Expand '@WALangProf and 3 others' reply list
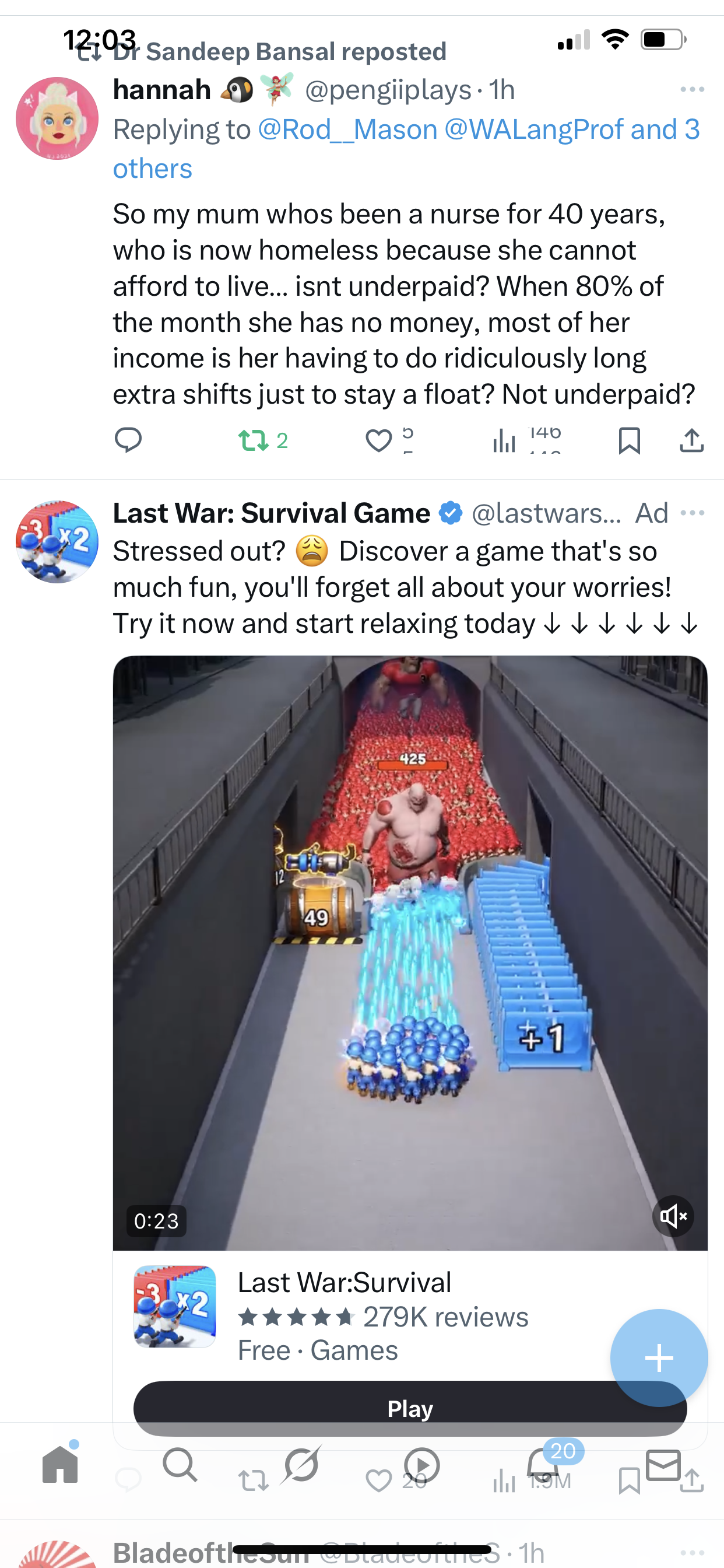The image size is (724, 1568). click(x=406, y=149)
